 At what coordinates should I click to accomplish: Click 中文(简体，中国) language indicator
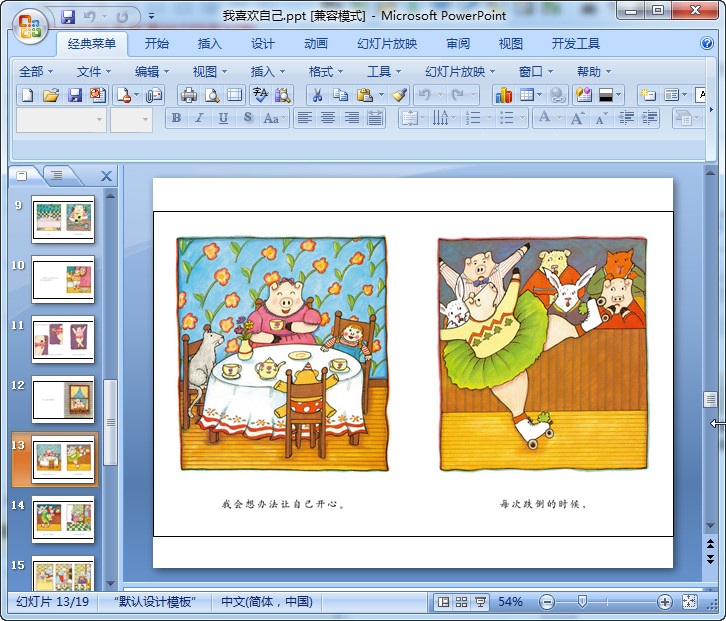267,602
